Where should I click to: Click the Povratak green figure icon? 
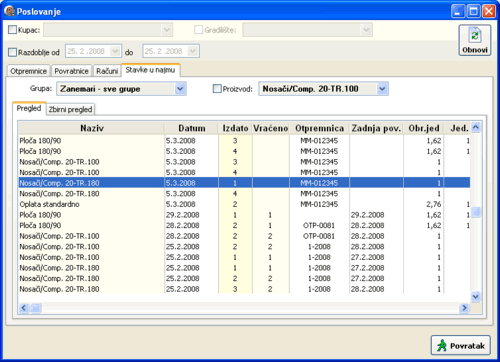coord(442,345)
